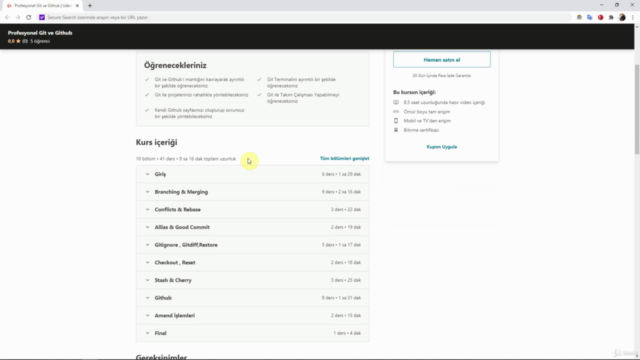Click the page vertical scrollbar thumb
Image resolution: width=640 pixels, height=360 pixels.
(x=637, y=109)
